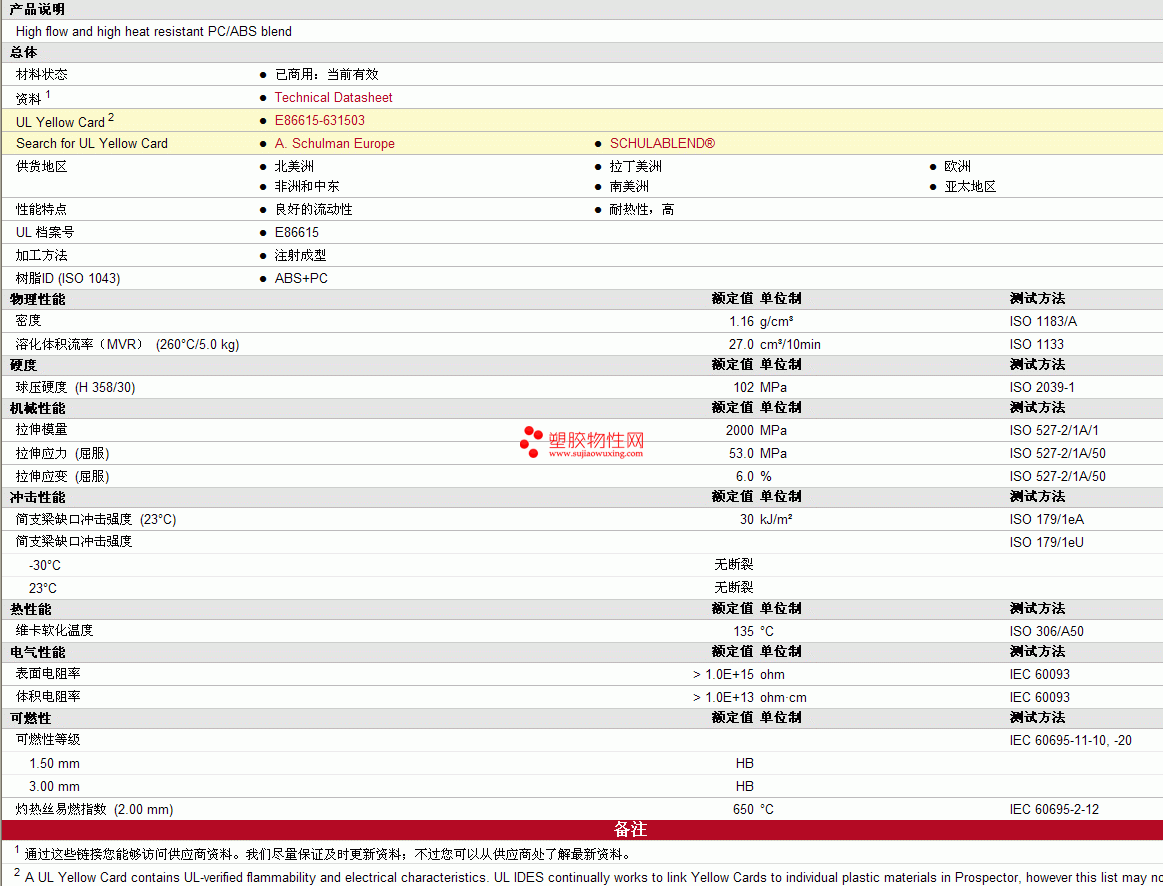Image resolution: width=1163 pixels, height=886 pixels.
Task: Select the '无断裂' value in the 23°C row
Action: click(734, 587)
